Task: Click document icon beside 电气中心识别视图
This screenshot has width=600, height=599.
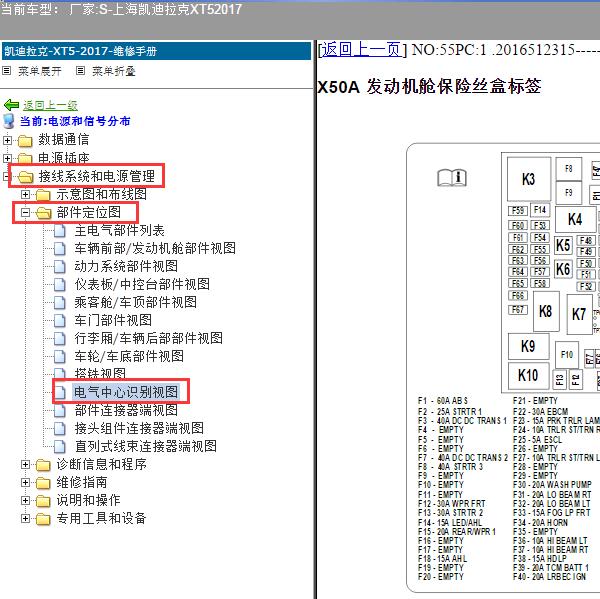Action: pyautogui.click(x=60, y=392)
